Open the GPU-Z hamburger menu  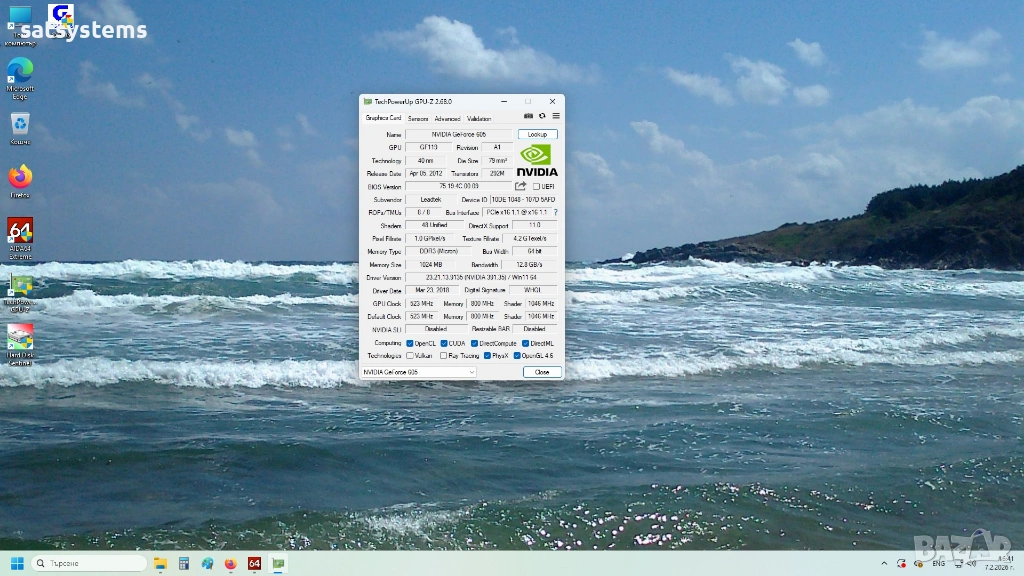coord(555,116)
